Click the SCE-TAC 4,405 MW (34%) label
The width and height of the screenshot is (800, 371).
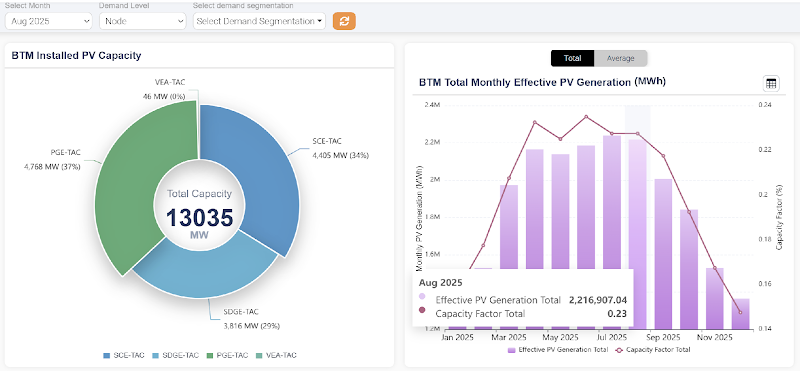point(340,148)
